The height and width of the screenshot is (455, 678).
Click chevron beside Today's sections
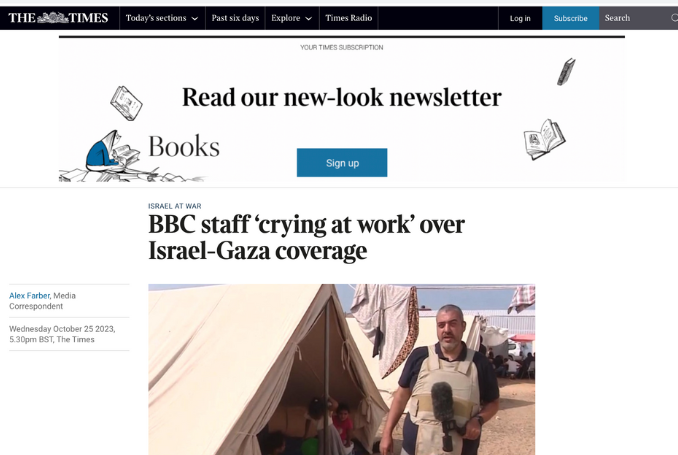(195, 19)
